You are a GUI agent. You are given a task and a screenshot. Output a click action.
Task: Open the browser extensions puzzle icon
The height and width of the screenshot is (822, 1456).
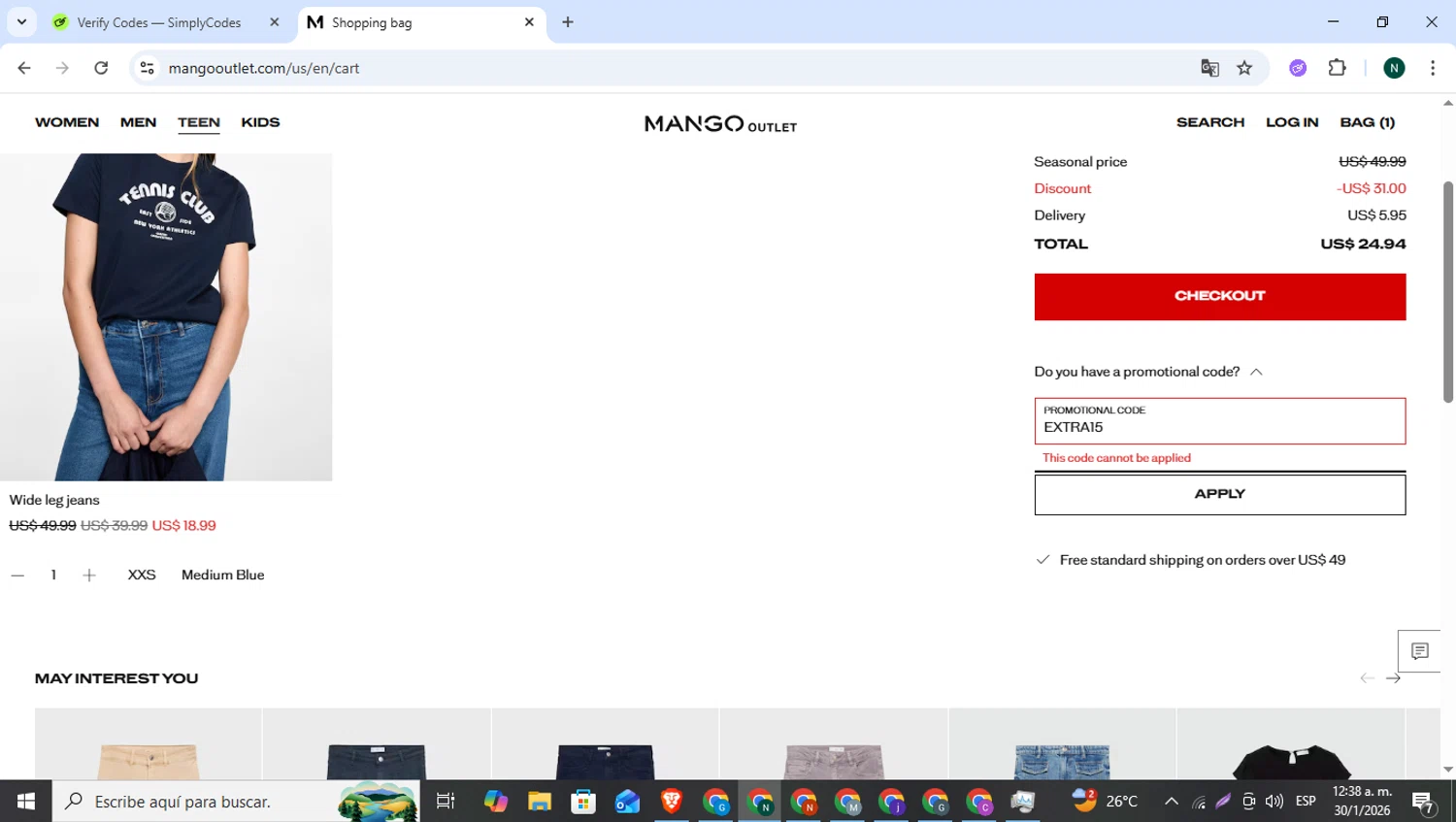pos(1338,68)
